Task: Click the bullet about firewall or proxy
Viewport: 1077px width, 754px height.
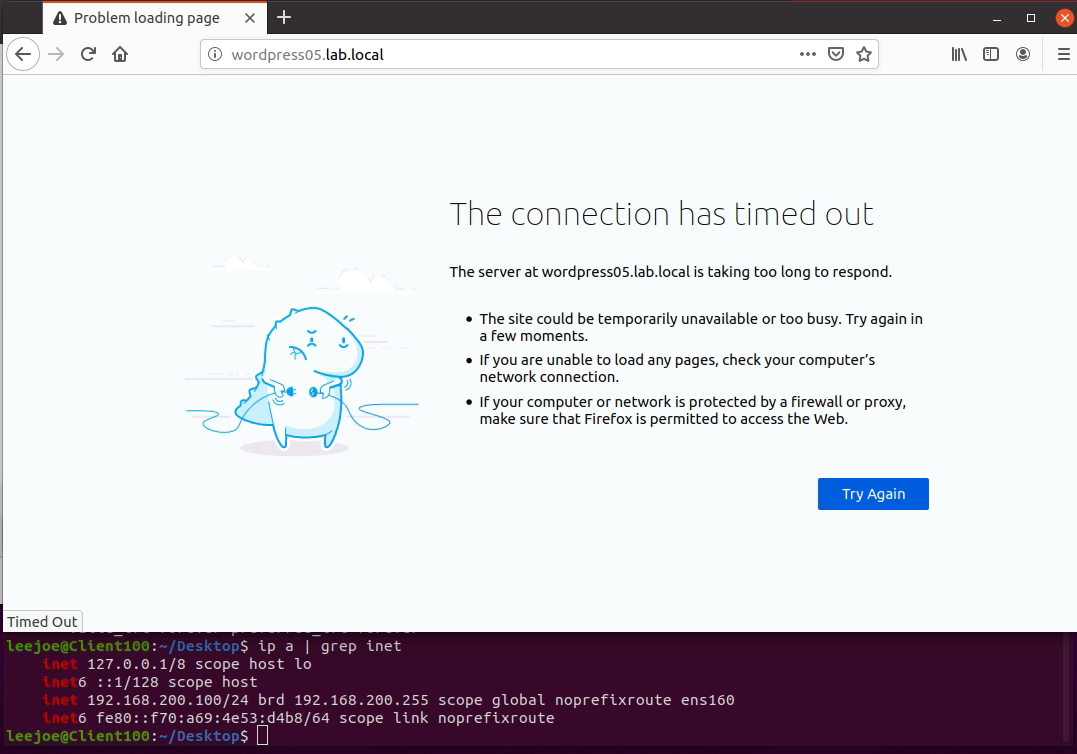Action: pos(692,410)
